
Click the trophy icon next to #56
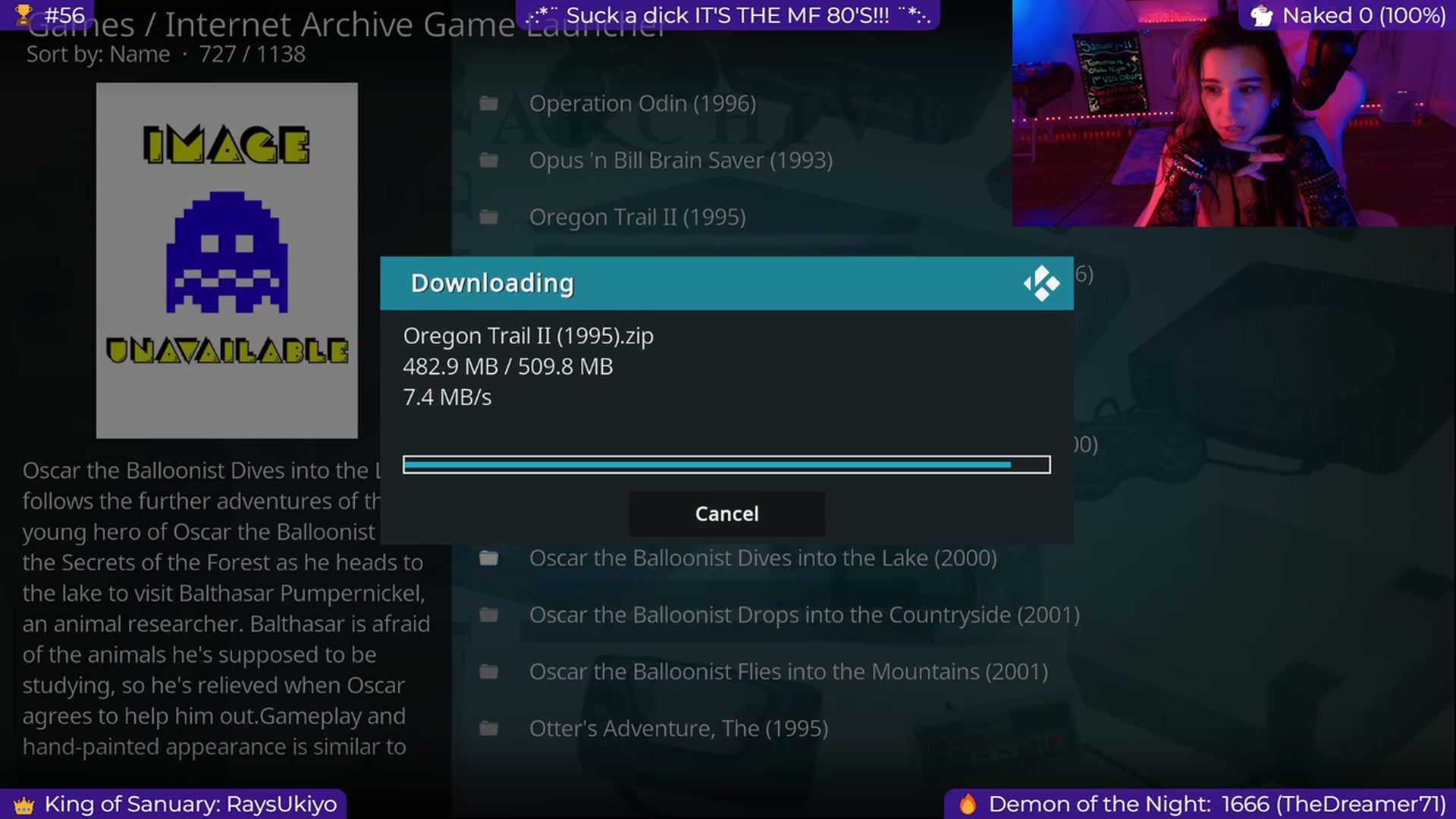[24, 14]
